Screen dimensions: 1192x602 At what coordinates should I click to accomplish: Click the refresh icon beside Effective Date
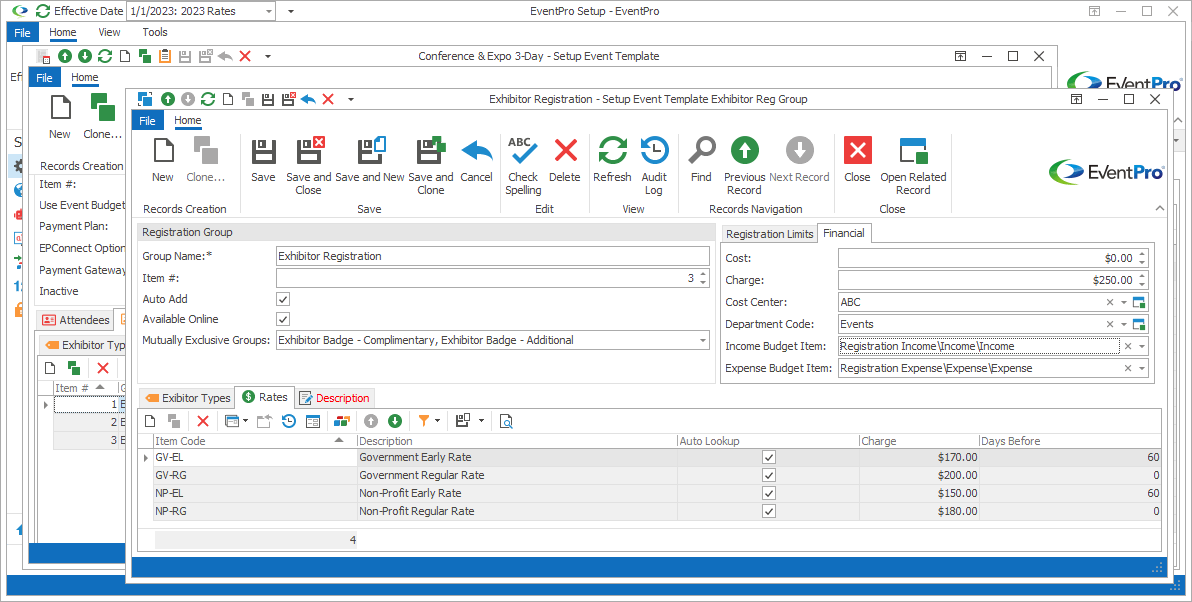point(43,11)
